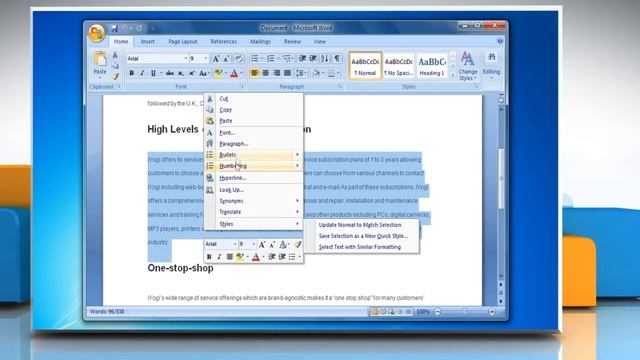Viewport: 640px width, 360px height.
Task: Toggle Bold on the mini toolbar
Action: (209, 257)
